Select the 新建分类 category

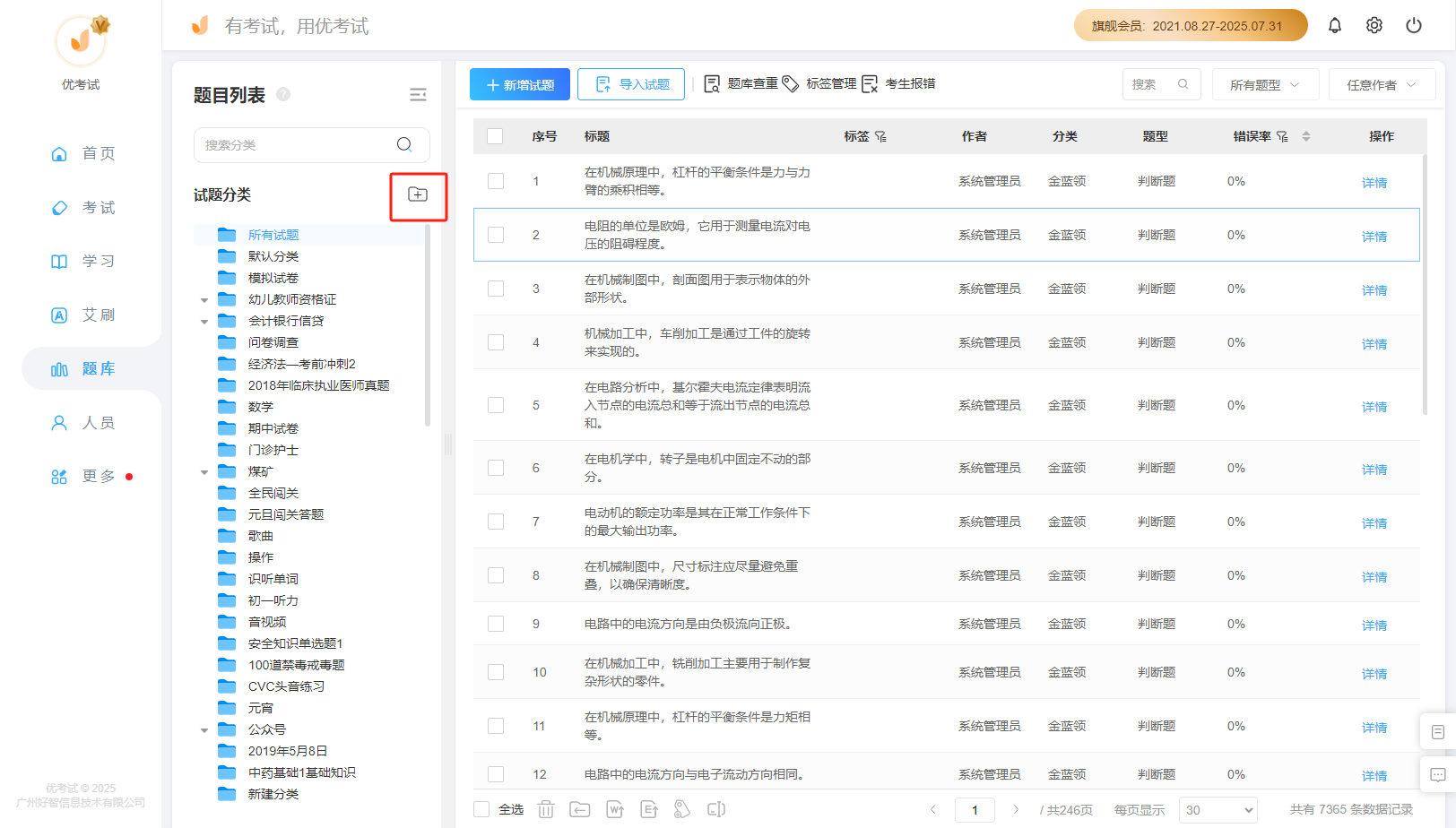click(x=273, y=794)
